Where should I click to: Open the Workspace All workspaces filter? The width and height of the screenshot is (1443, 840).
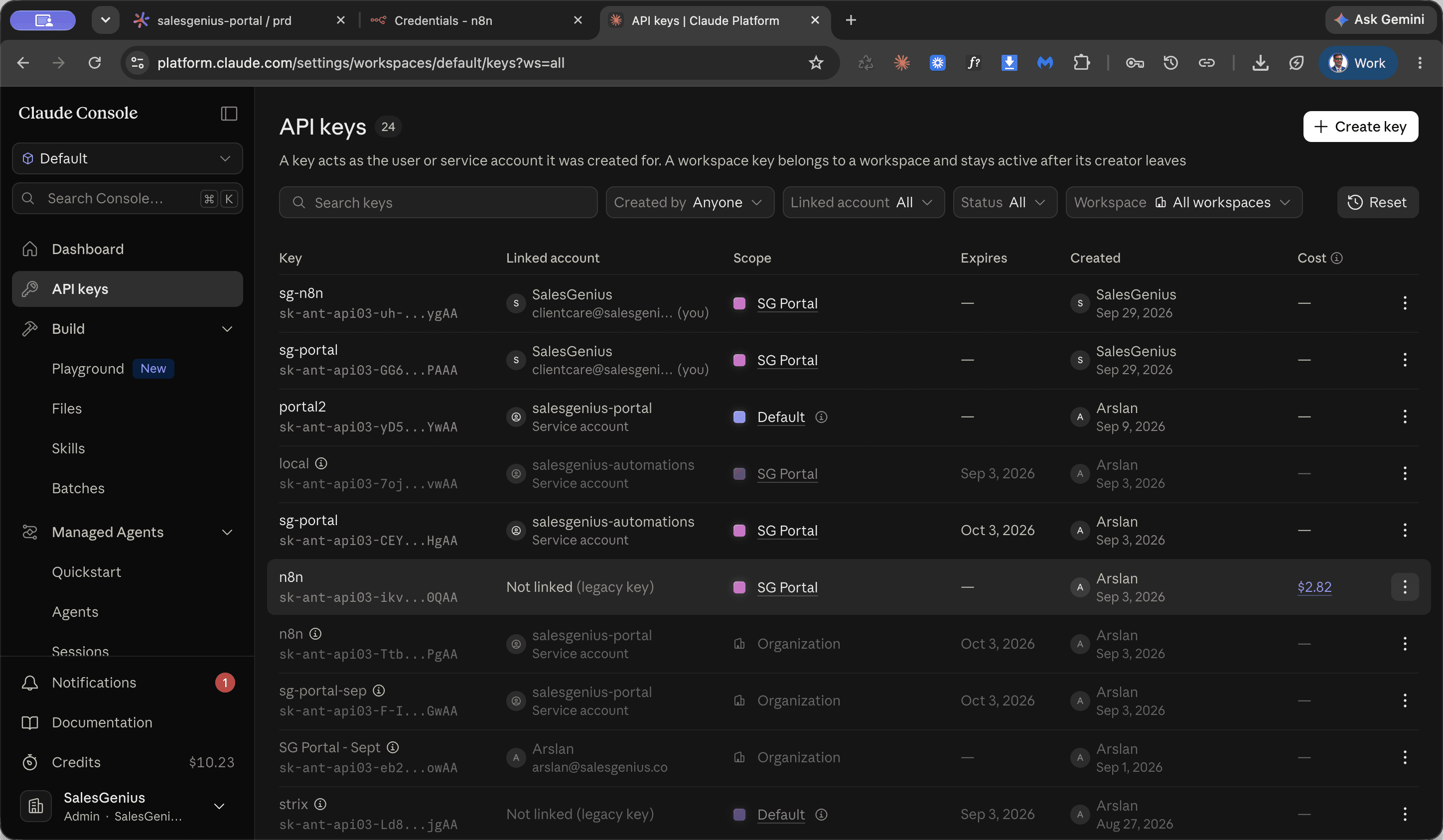[1183, 202]
